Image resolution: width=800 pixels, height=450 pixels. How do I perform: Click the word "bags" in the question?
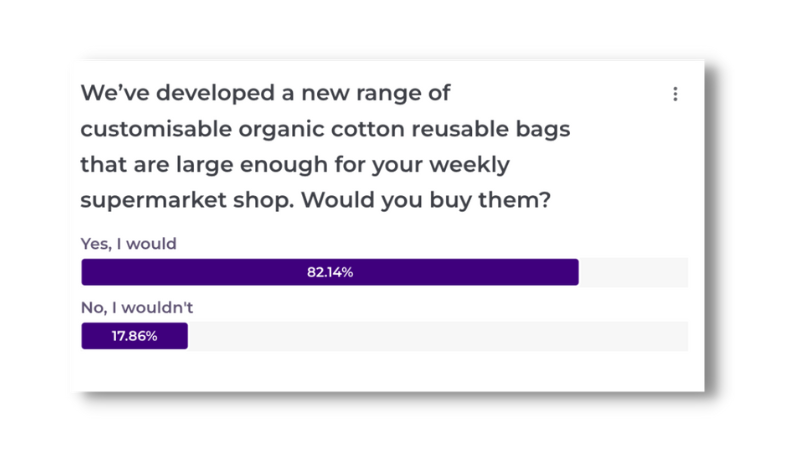[543, 130]
